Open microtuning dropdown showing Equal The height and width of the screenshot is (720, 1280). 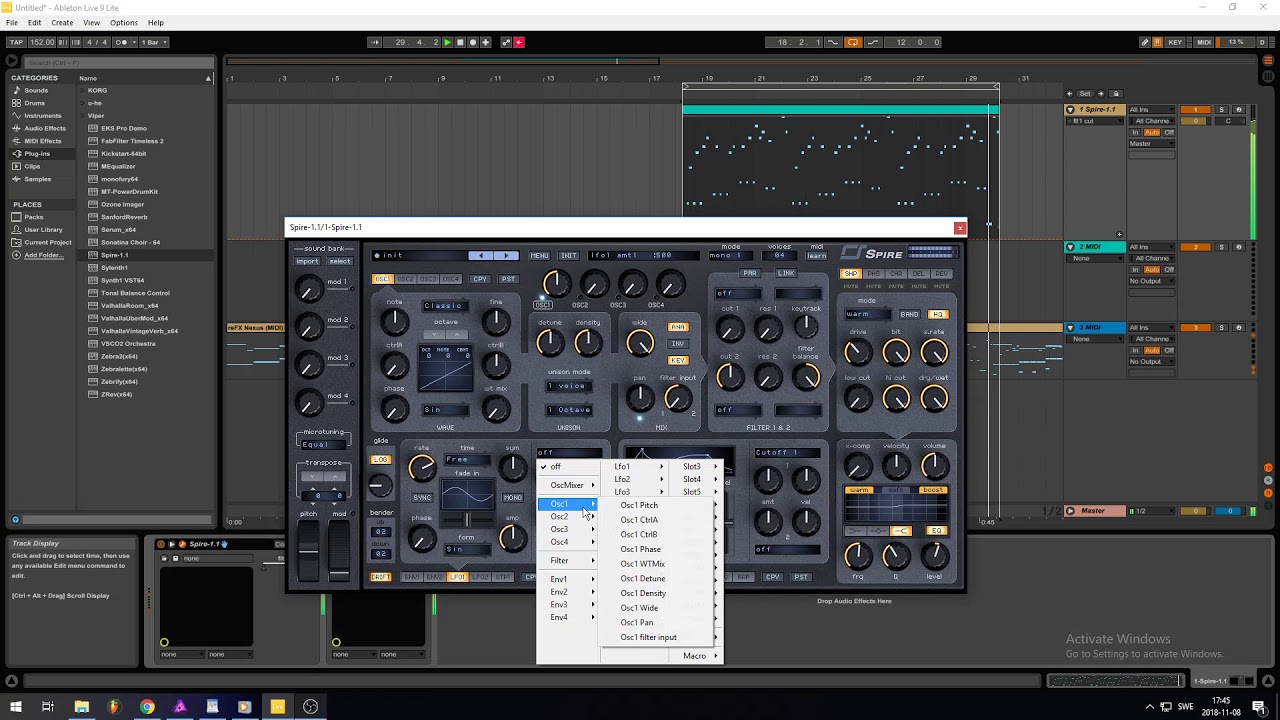[x=321, y=444]
